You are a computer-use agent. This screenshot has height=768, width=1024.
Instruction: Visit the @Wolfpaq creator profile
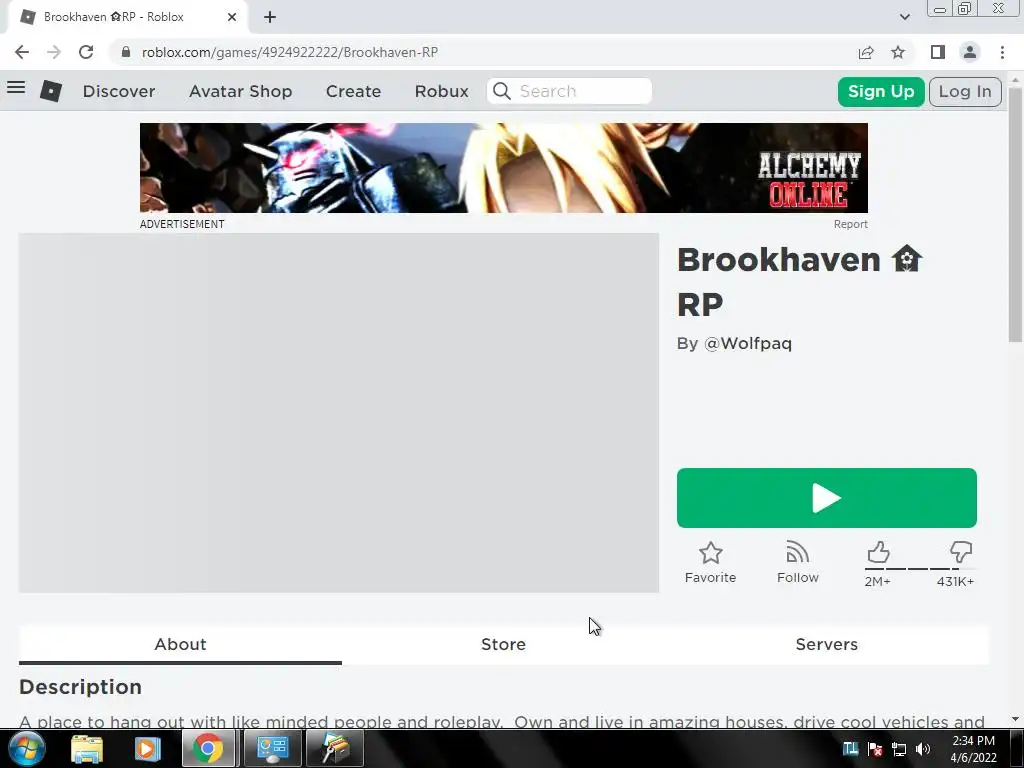(x=748, y=344)
